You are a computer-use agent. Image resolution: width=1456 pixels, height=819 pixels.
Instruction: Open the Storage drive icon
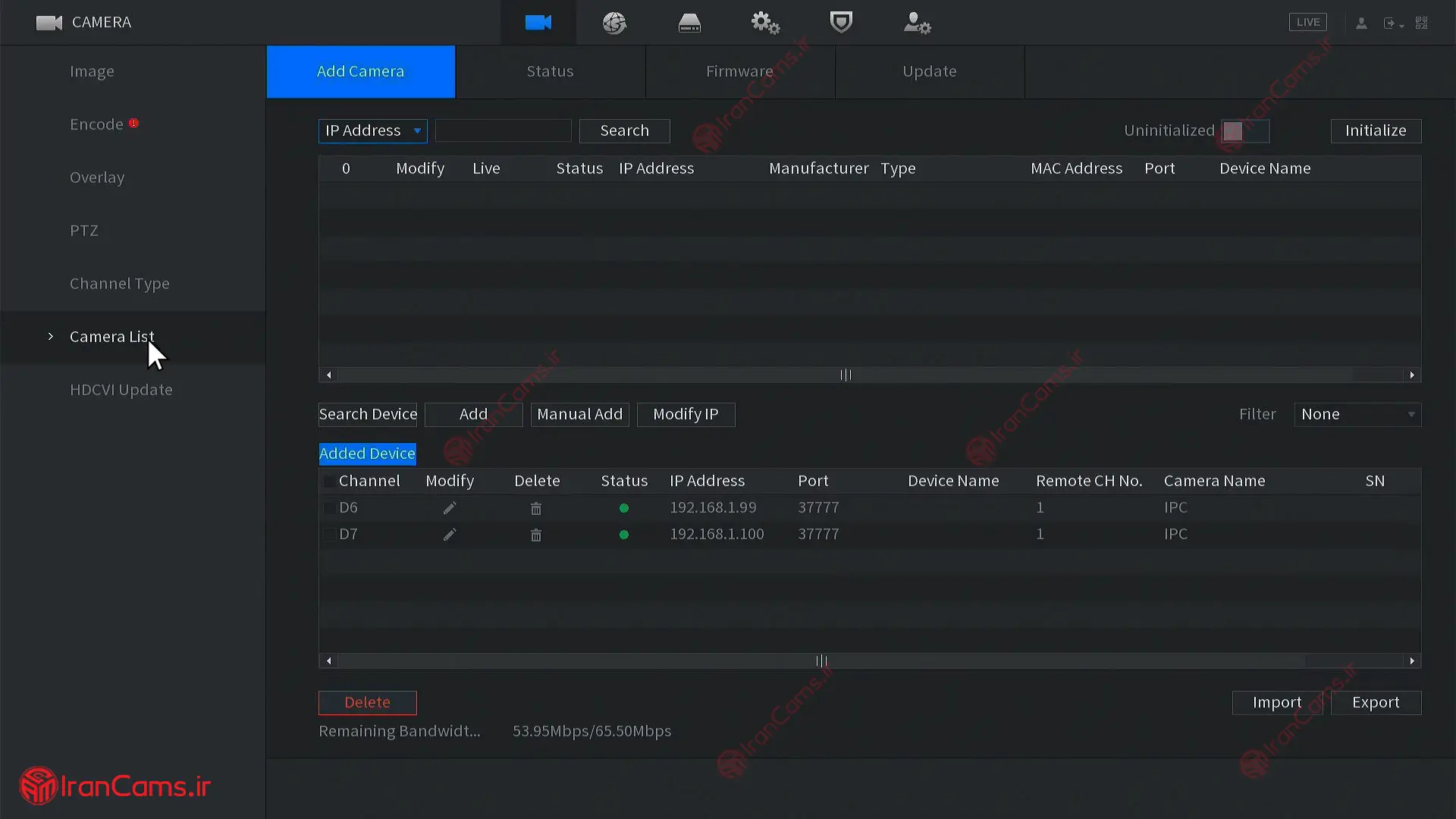click(x=689, y=23)
